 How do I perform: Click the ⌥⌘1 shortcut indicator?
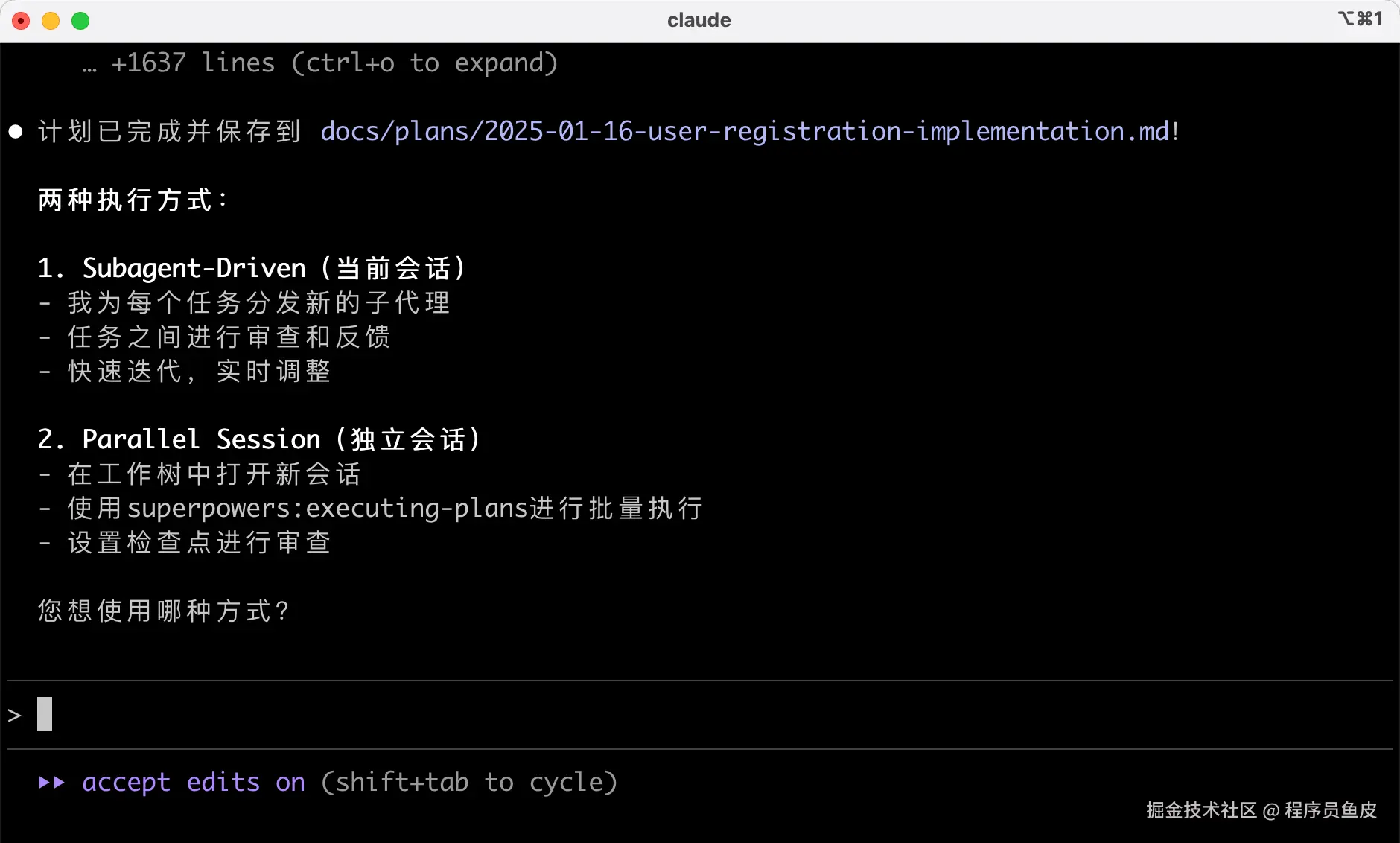1360,19
